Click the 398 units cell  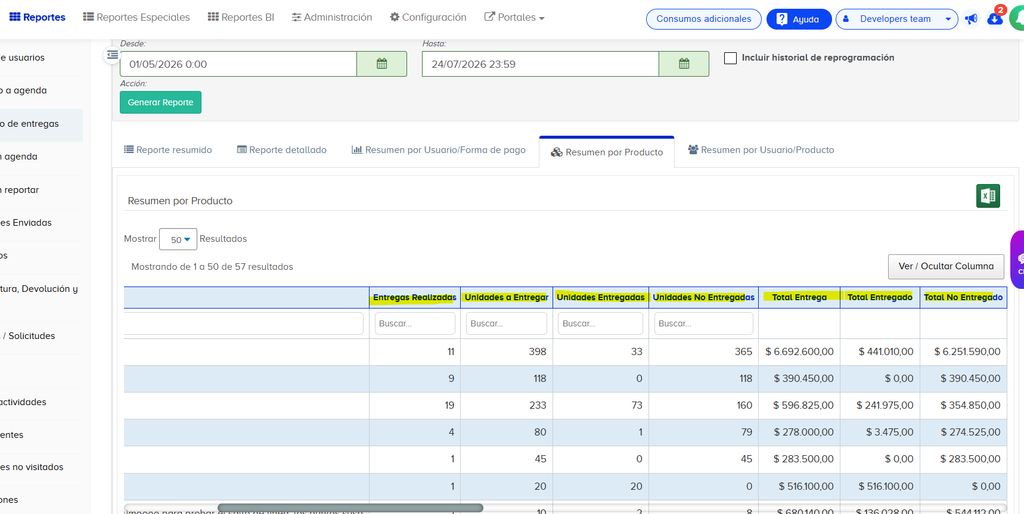tap(506, 351)
